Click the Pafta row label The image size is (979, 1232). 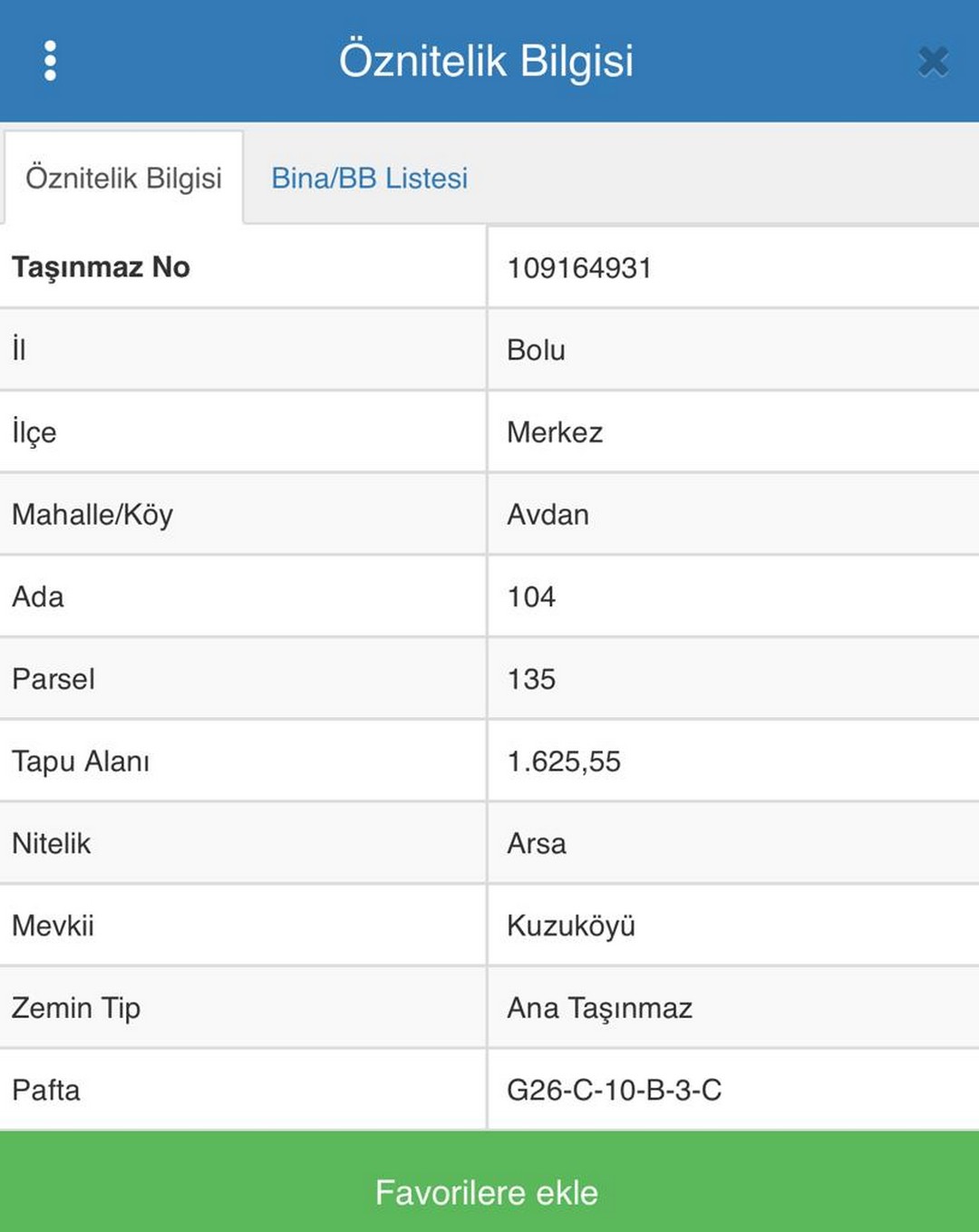(x=46, y=1090)
